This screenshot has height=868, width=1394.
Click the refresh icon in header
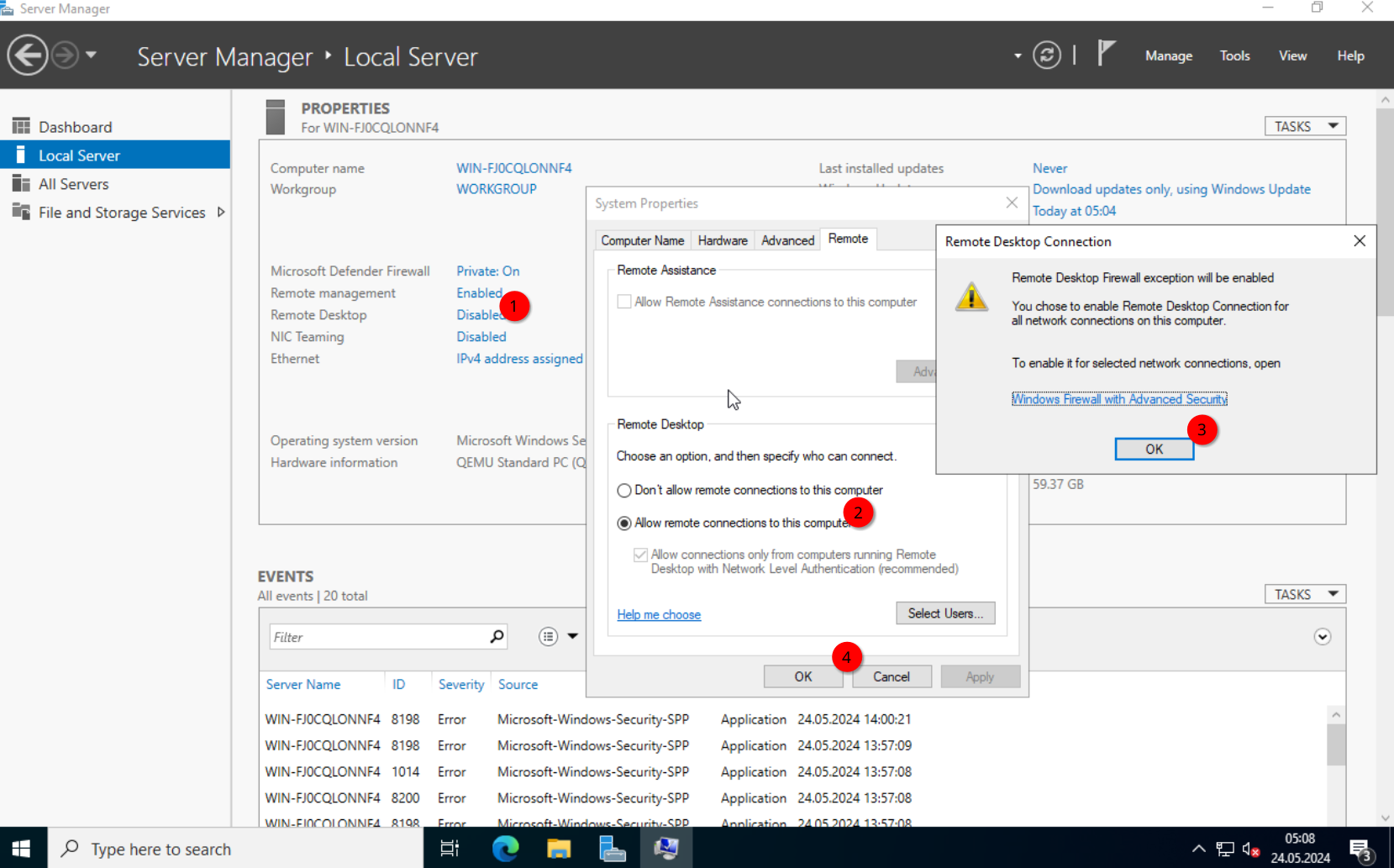(x=1047, y=55)
